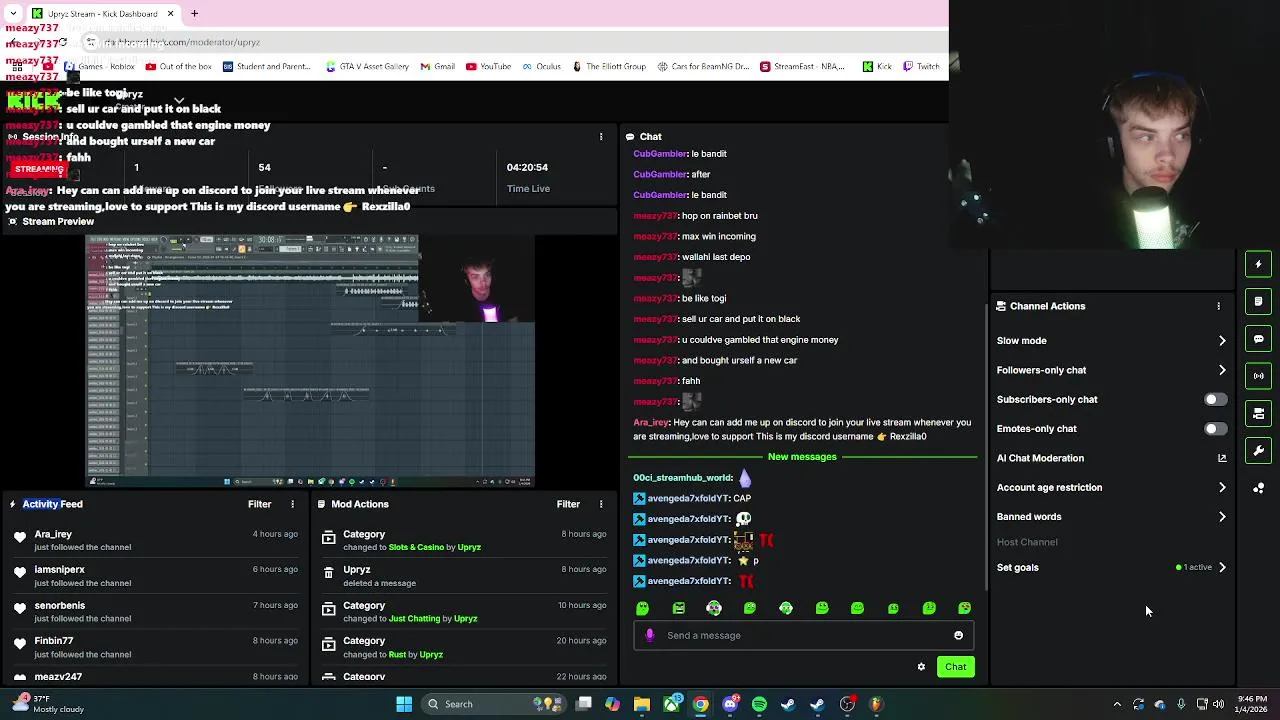This screenshot has height=720, width=1280.
Task: Insert the last green emote with colorful face
Action: [x=965, y=608]
